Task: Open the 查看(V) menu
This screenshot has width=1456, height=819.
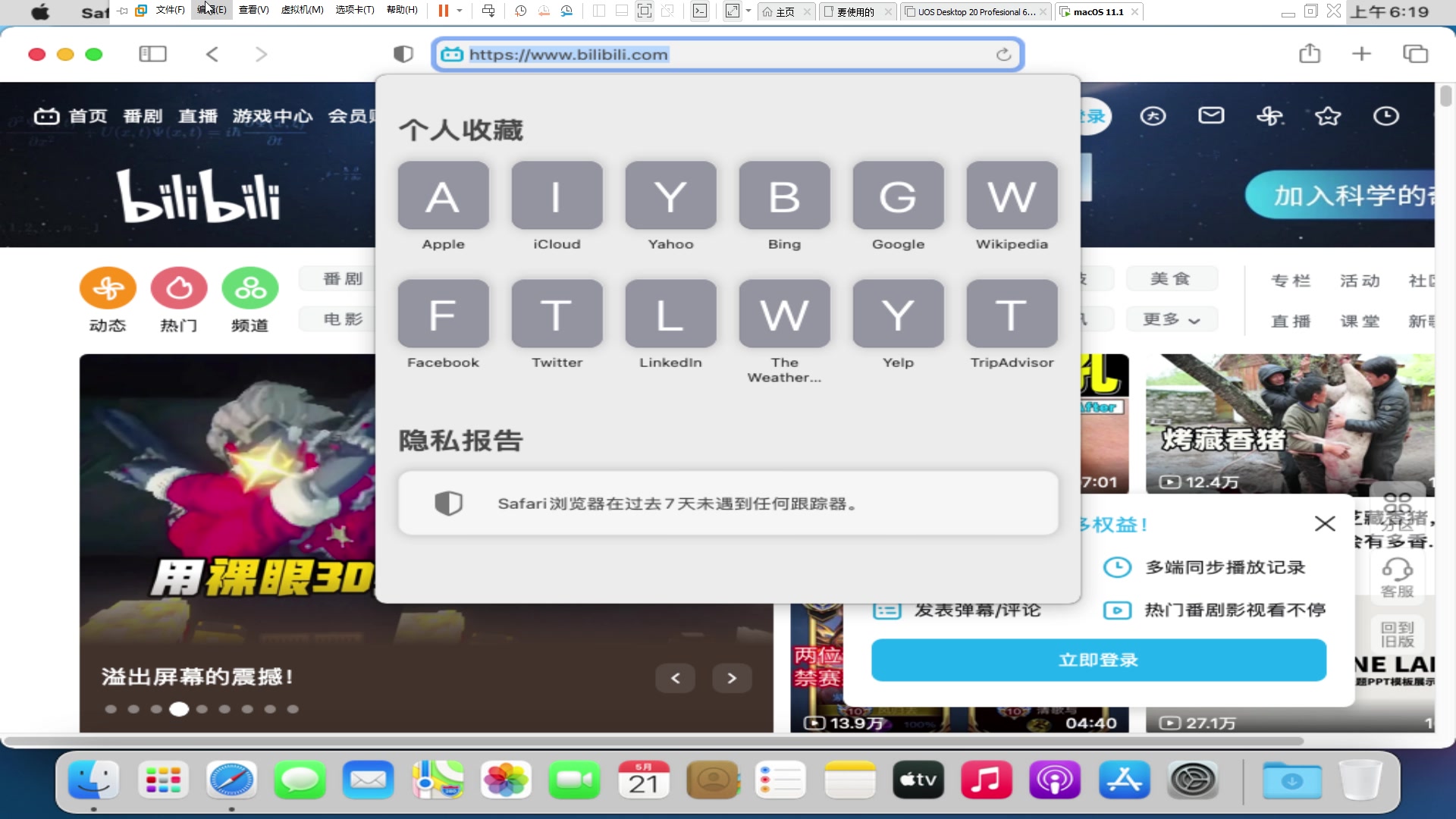Action: coord(253,11)
